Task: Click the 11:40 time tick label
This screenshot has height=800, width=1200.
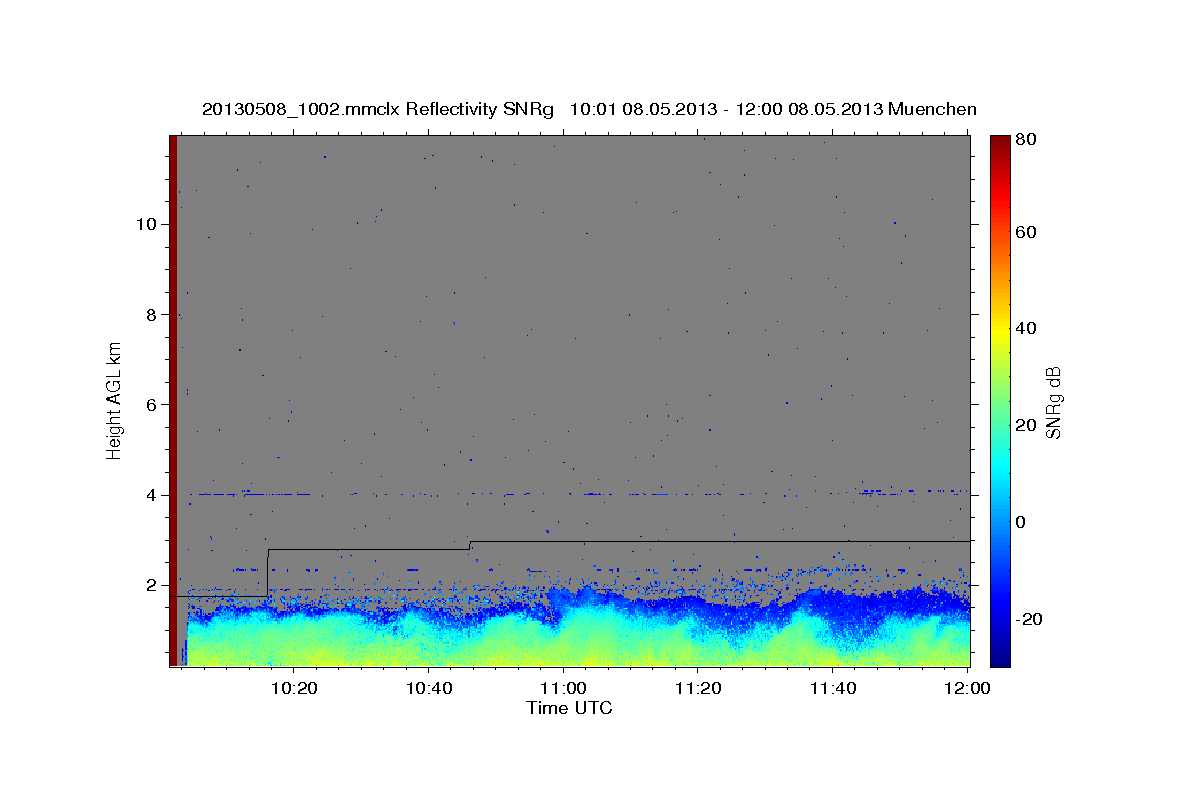Action: click(832, 689)
